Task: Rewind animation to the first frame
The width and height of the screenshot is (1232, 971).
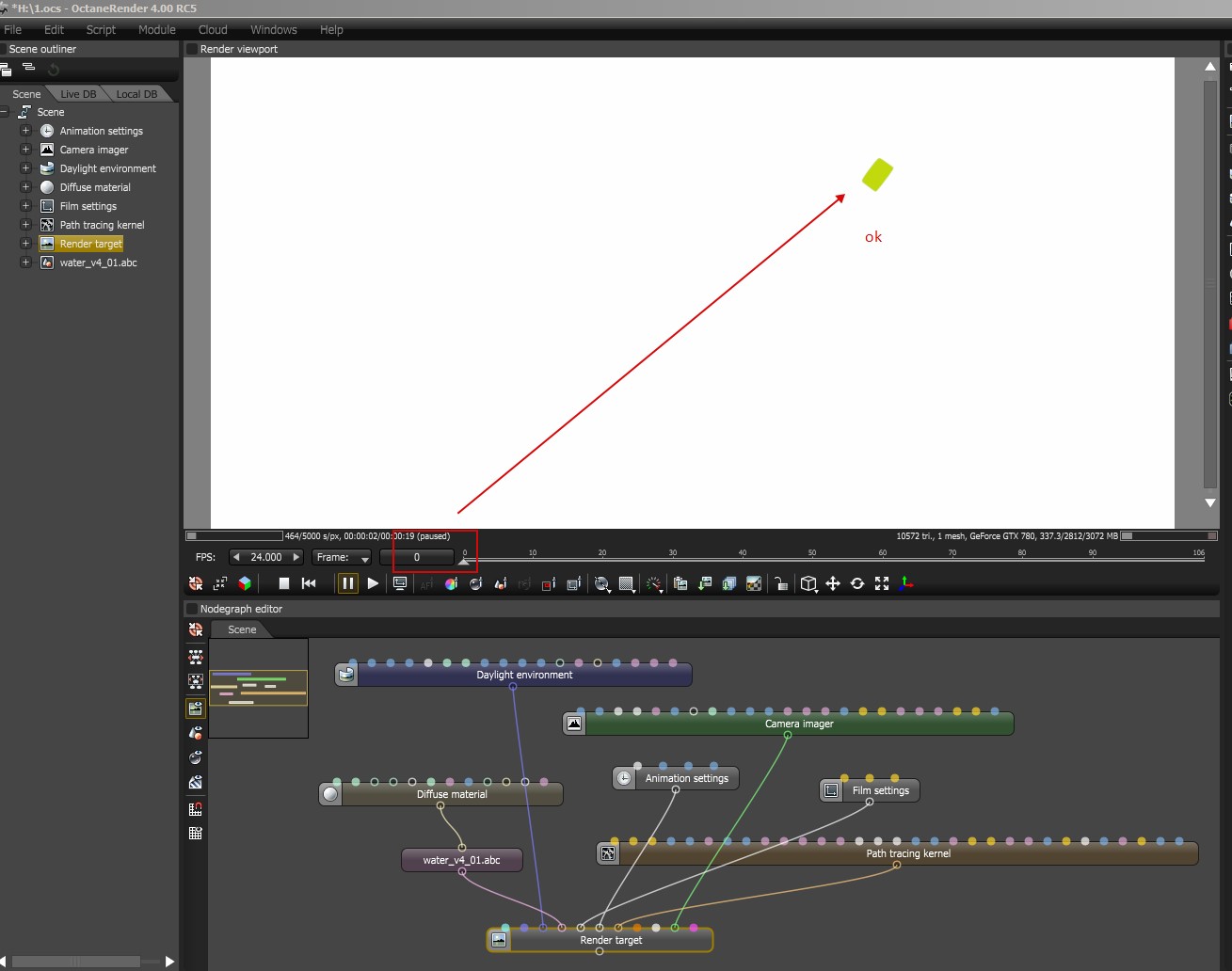Action: point(309,583)
